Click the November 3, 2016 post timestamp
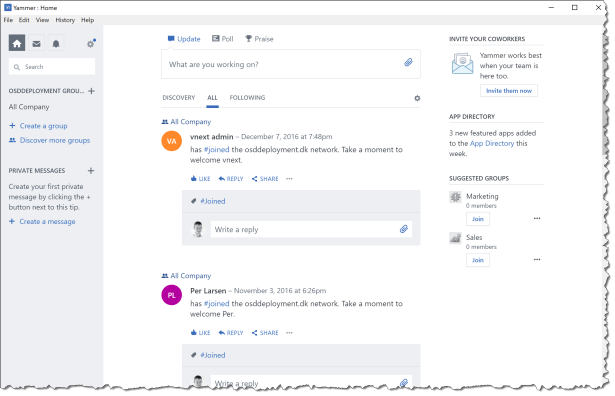This screenshot has width=615, height=396. [x=280, y=291]
